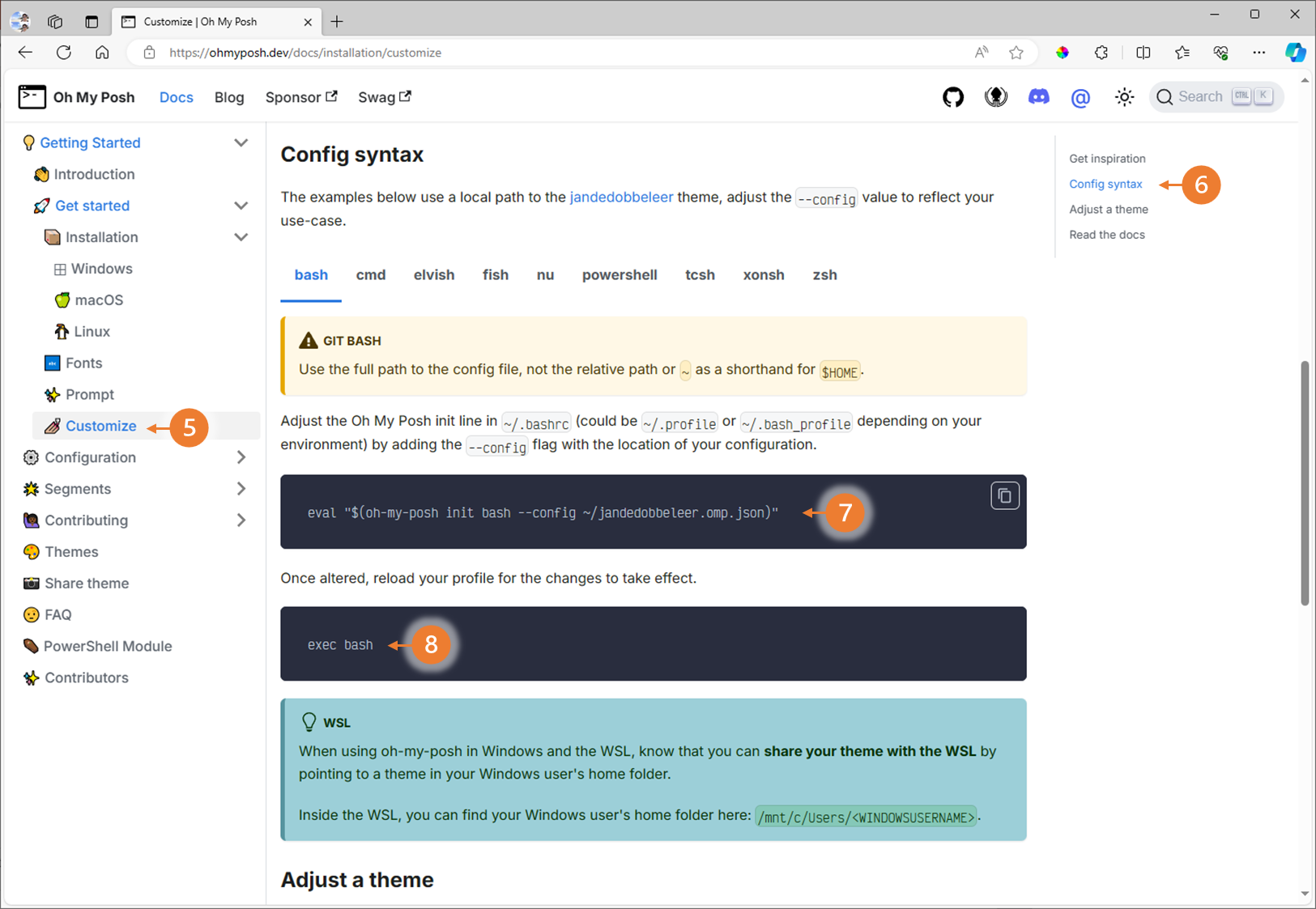This screenshot has height=909, width=1316.
Task: Open the Fonts page
Action: click(83, 363)
